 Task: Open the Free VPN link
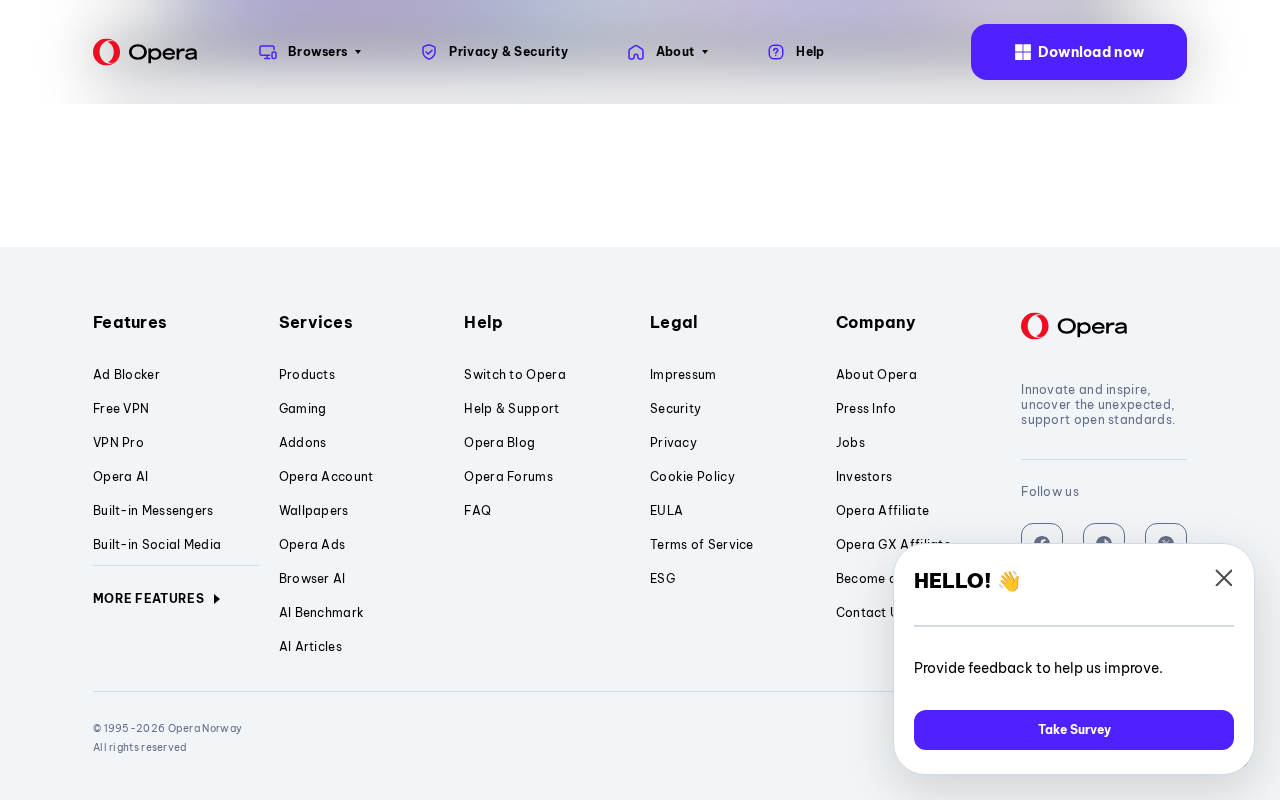click(121, 409)
